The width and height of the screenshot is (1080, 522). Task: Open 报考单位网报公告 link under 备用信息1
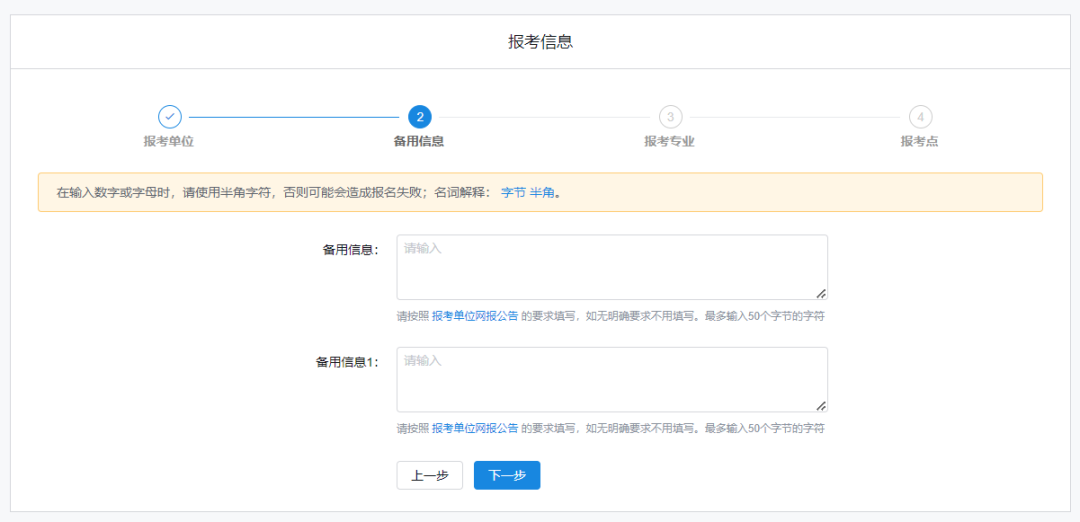point(475,428)
